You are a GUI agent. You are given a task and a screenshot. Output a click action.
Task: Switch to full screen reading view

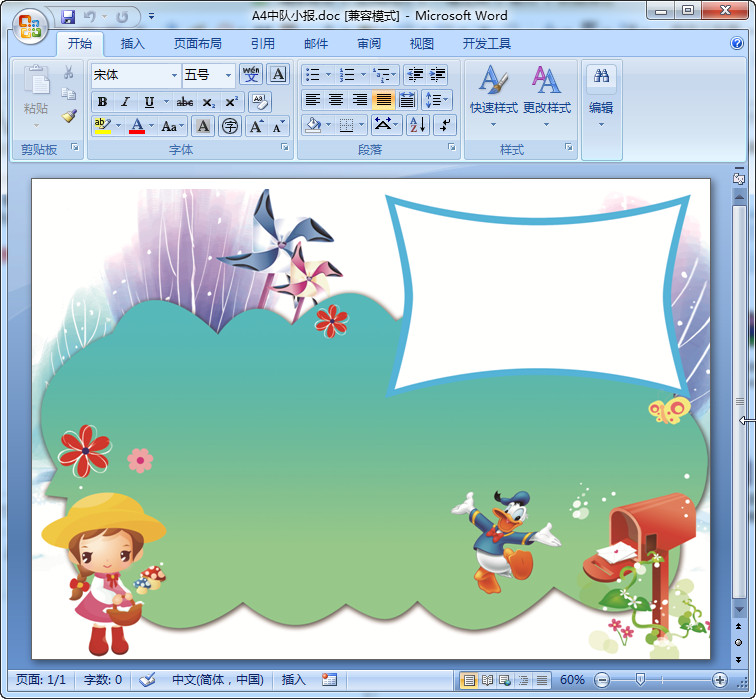coord(487,680)
